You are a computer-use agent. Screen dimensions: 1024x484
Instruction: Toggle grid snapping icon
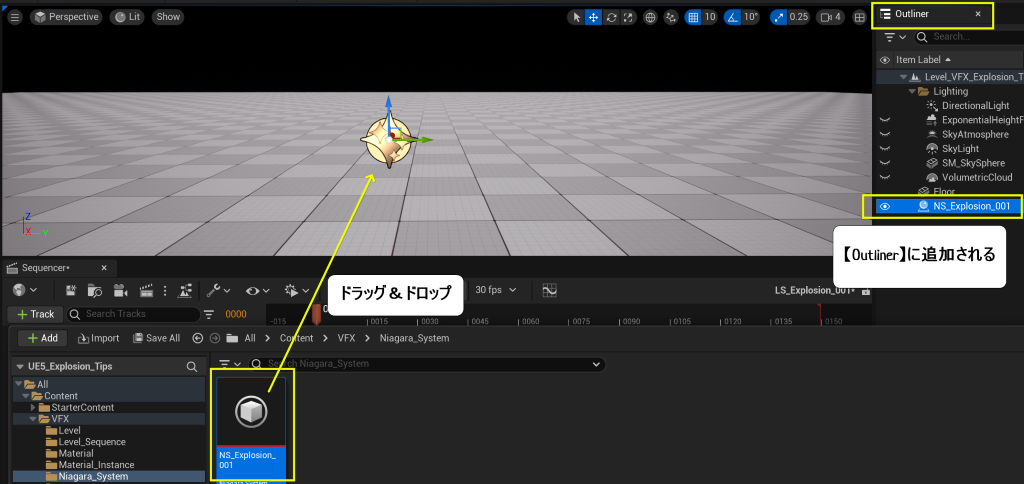click(694, 18)
